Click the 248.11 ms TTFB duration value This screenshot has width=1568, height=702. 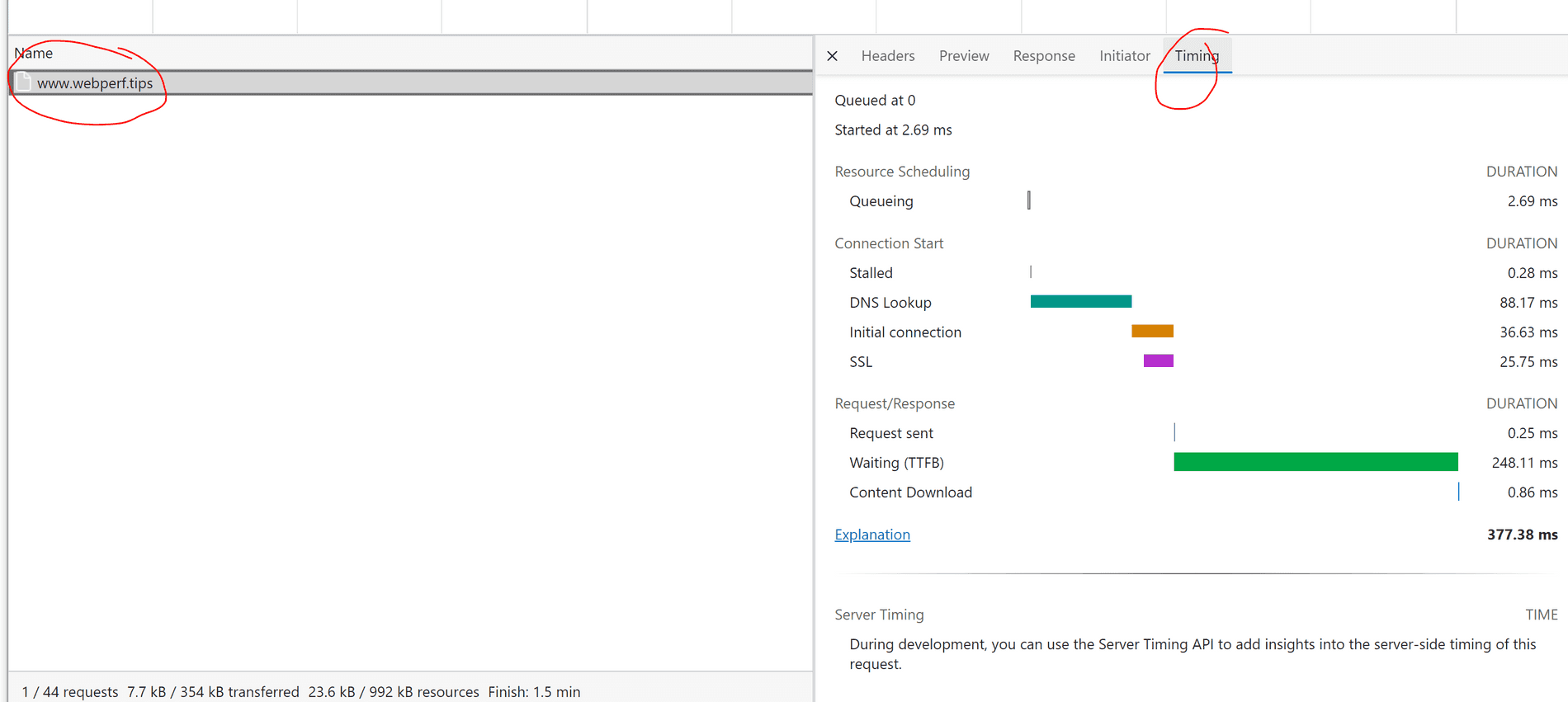1524,463
